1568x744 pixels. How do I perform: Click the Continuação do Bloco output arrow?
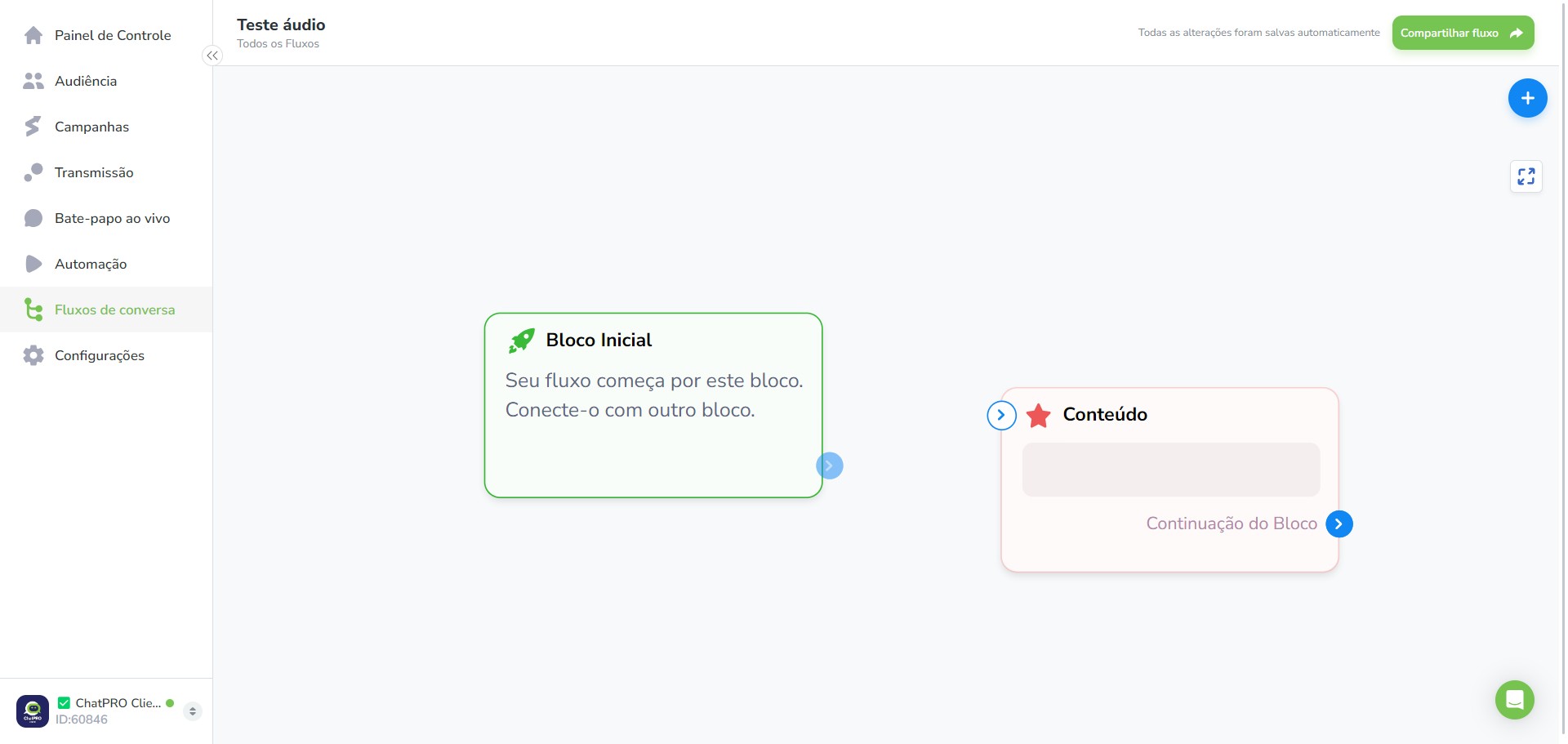point(1339,523)
